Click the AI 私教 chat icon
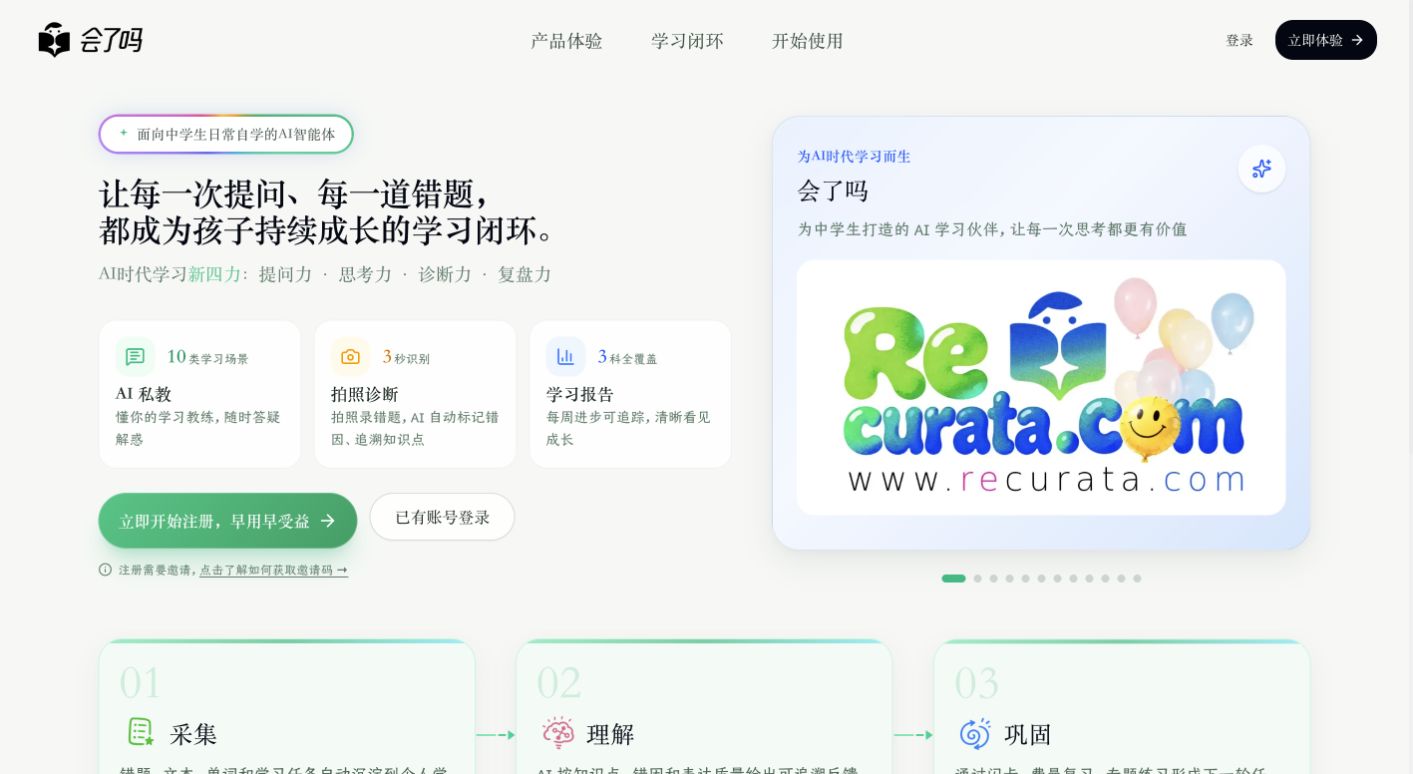The height and width of the screenshot is (774, 1413). [135, 357]
